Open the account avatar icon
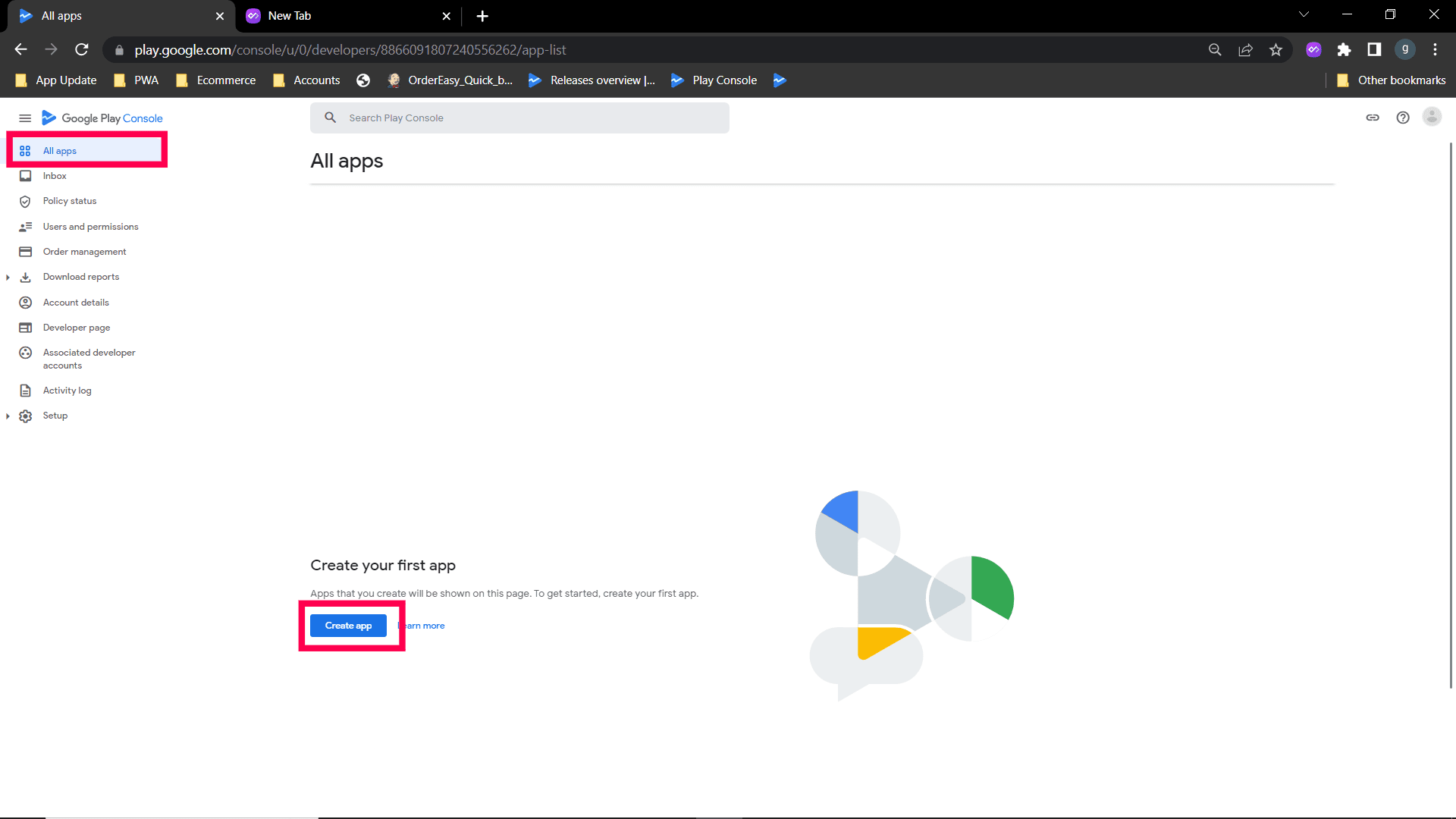 tap(1432, 117)
